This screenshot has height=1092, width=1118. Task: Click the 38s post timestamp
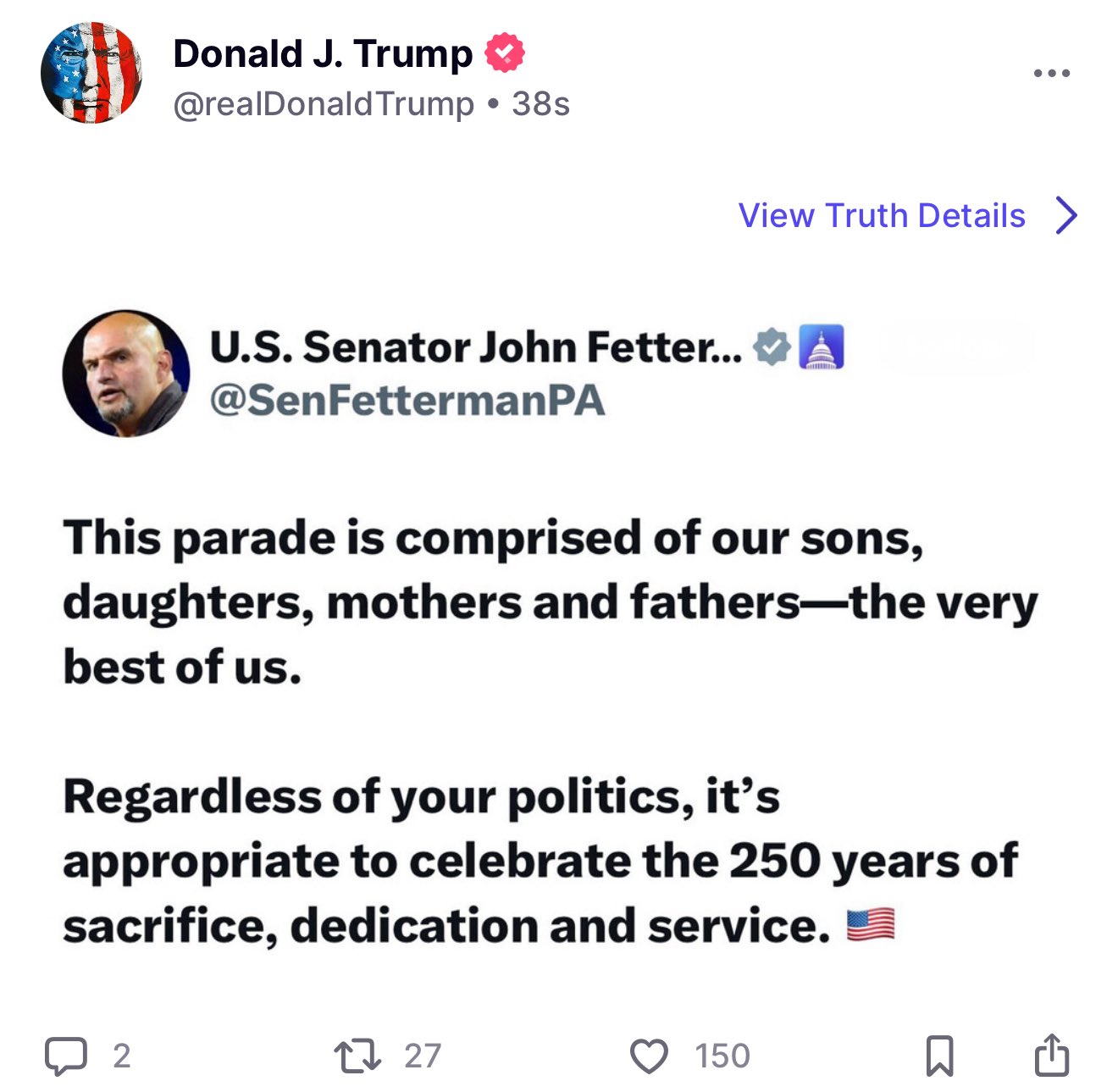click(x=540, y=104)
